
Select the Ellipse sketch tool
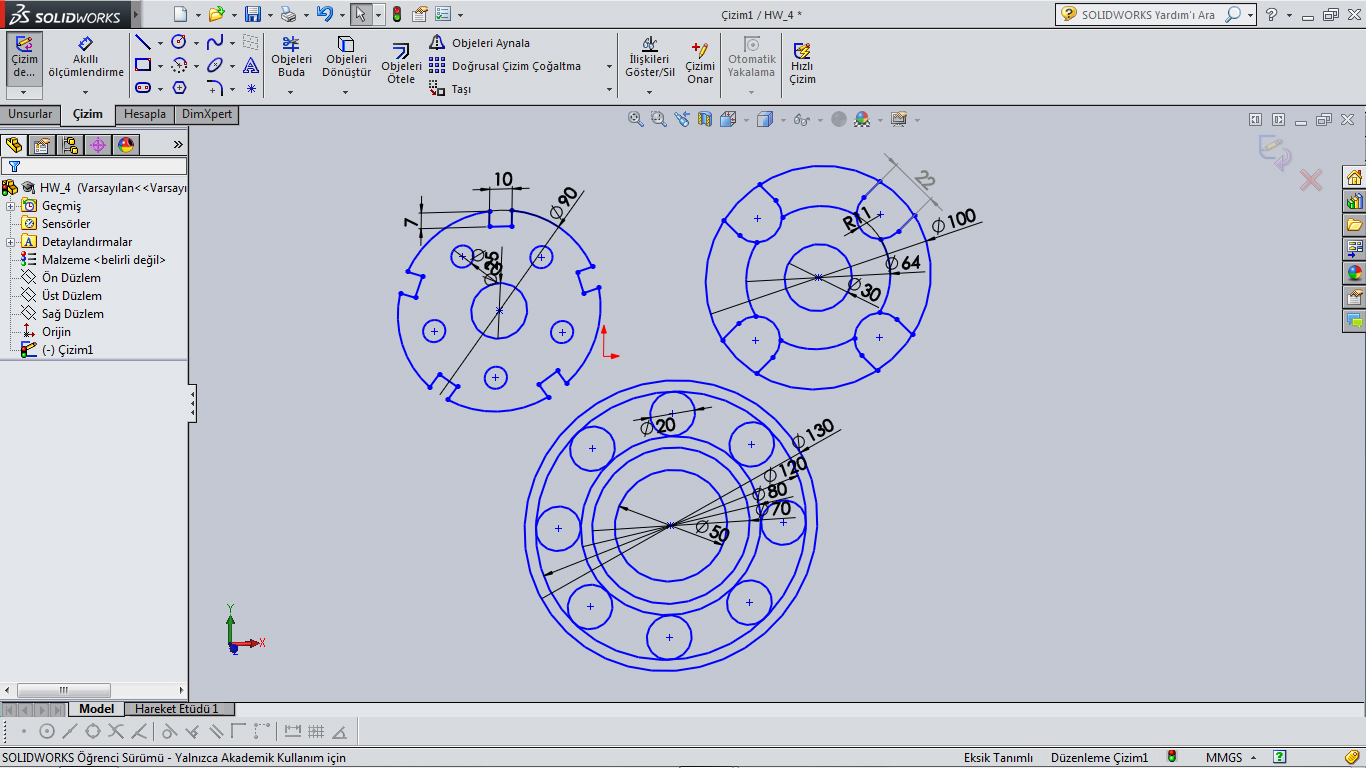click(215, 65)
